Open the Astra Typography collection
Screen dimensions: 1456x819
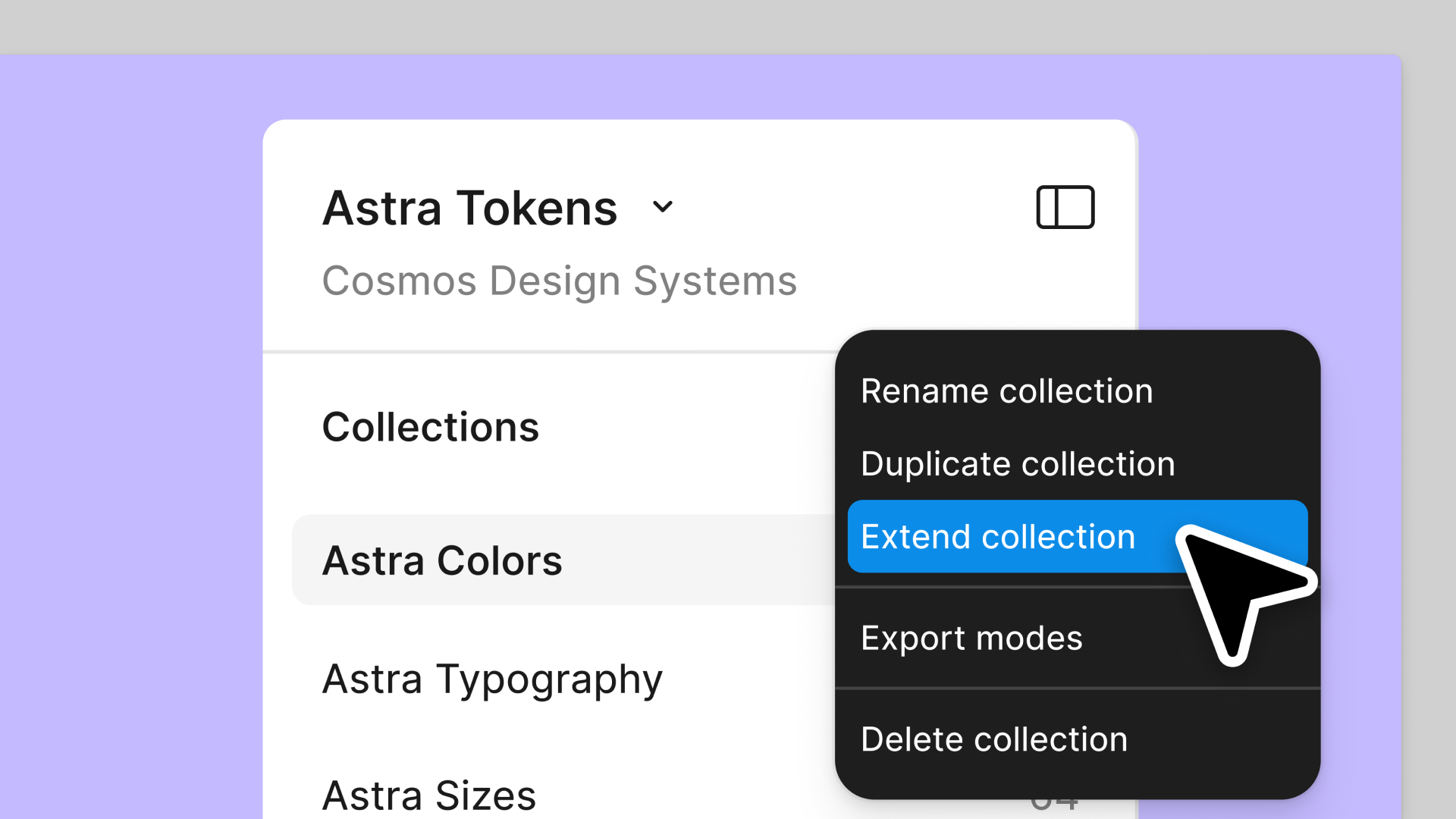coord(493,679)
